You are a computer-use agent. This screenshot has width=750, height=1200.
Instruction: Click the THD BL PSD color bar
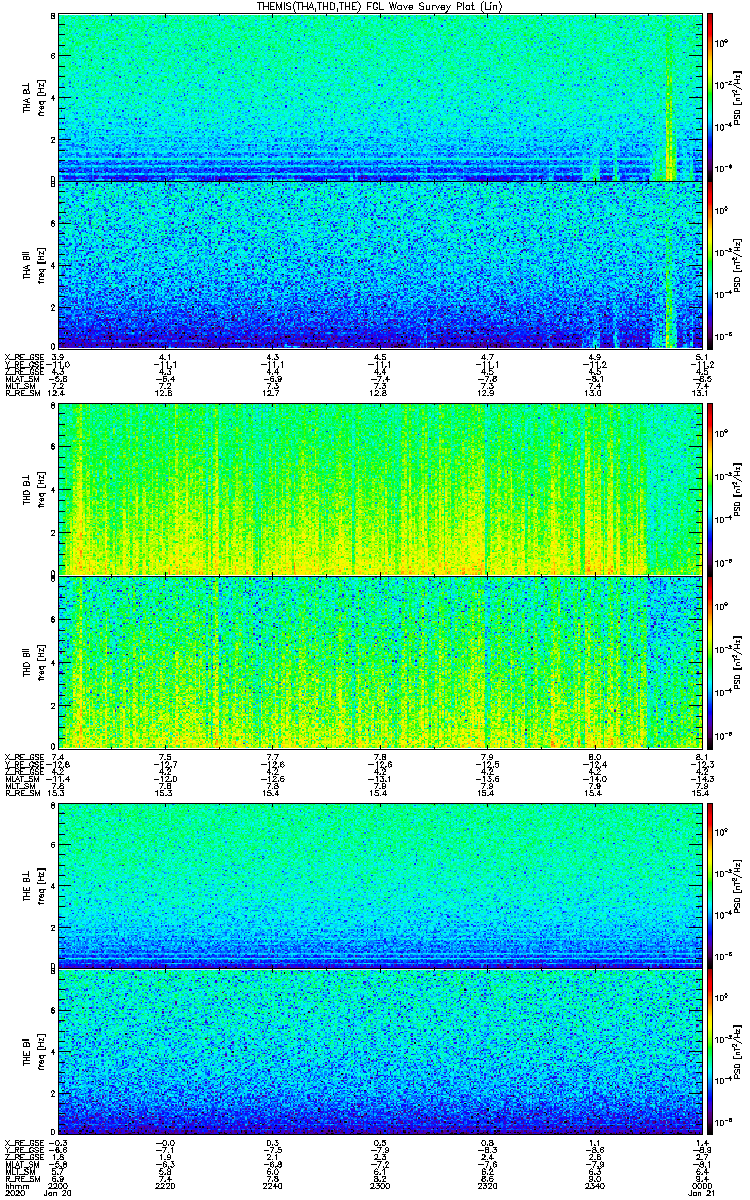coord(710,489)
